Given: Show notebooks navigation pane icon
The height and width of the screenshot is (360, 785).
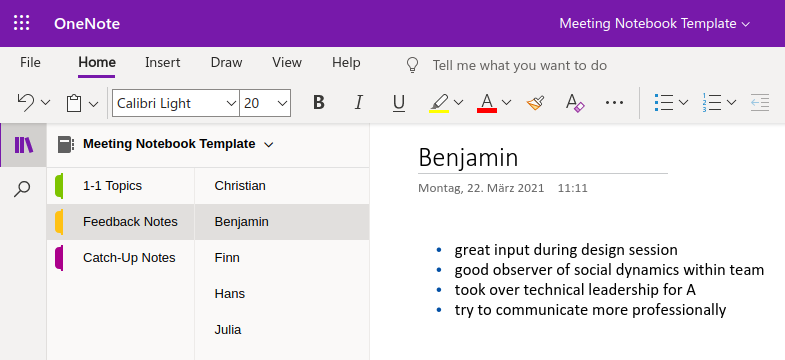Looking at the screenshot, I should coord(24,145).
